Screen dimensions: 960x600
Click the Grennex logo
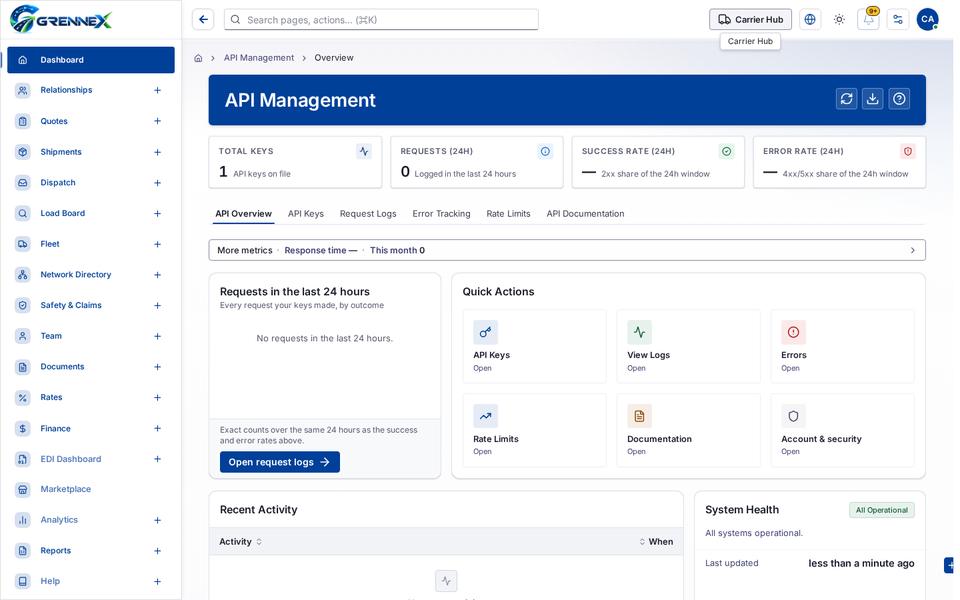(61, 19)
